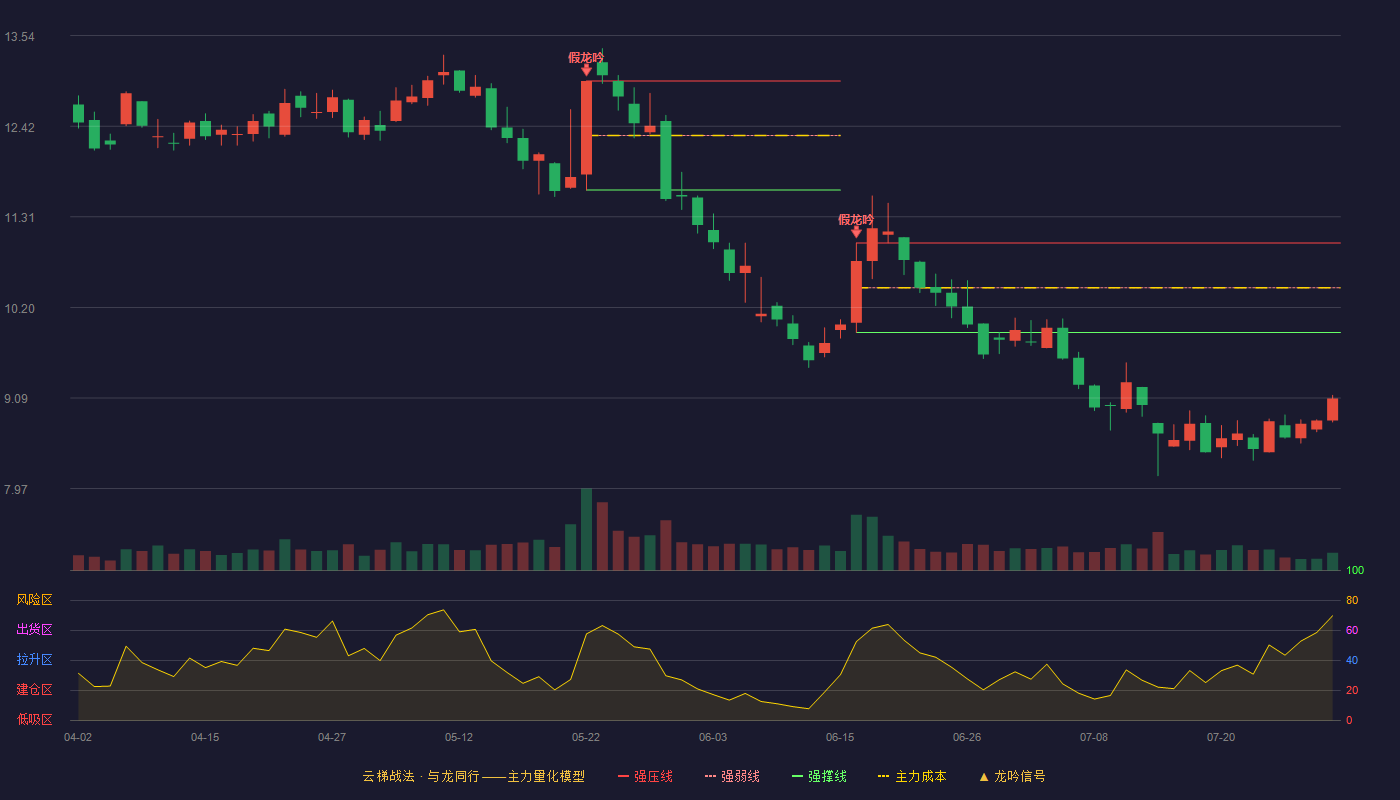Click the 06-26 date label
The width and height of the screenshot is (1400, 800).
(x=967, y=737)
